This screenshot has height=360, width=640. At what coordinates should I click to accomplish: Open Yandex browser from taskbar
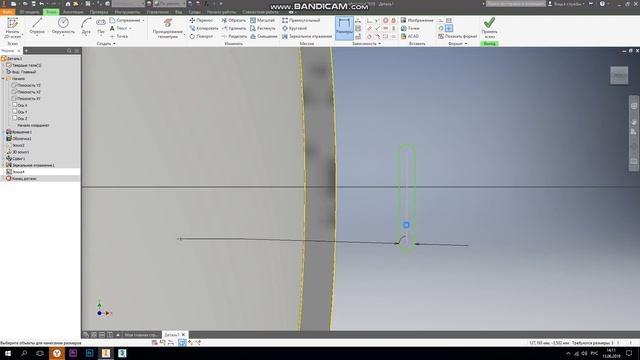[57, 353]
